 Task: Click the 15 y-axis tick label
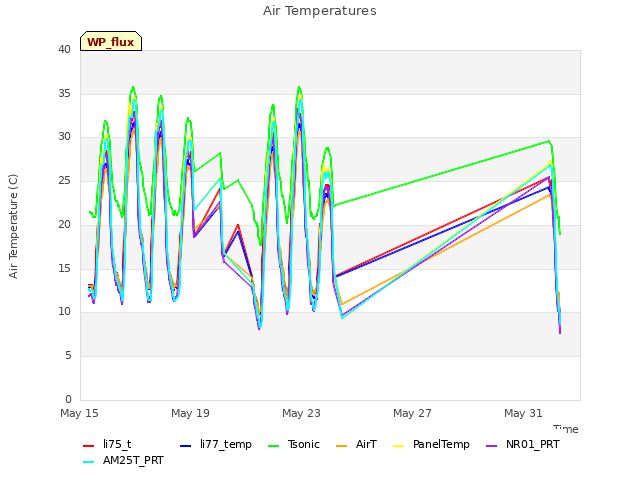click(x=64, y=268)
